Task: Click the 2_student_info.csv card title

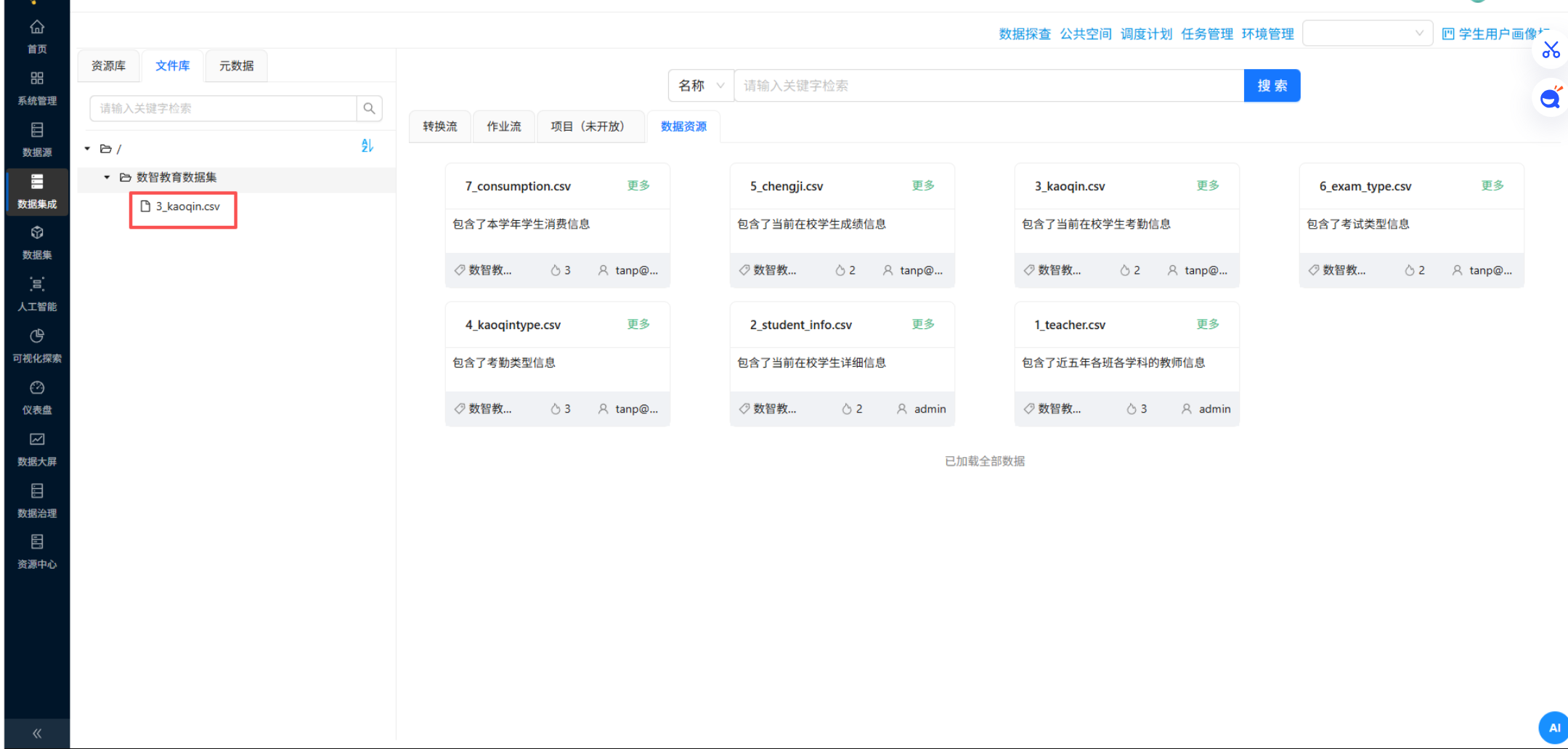Action: (801, 325)
